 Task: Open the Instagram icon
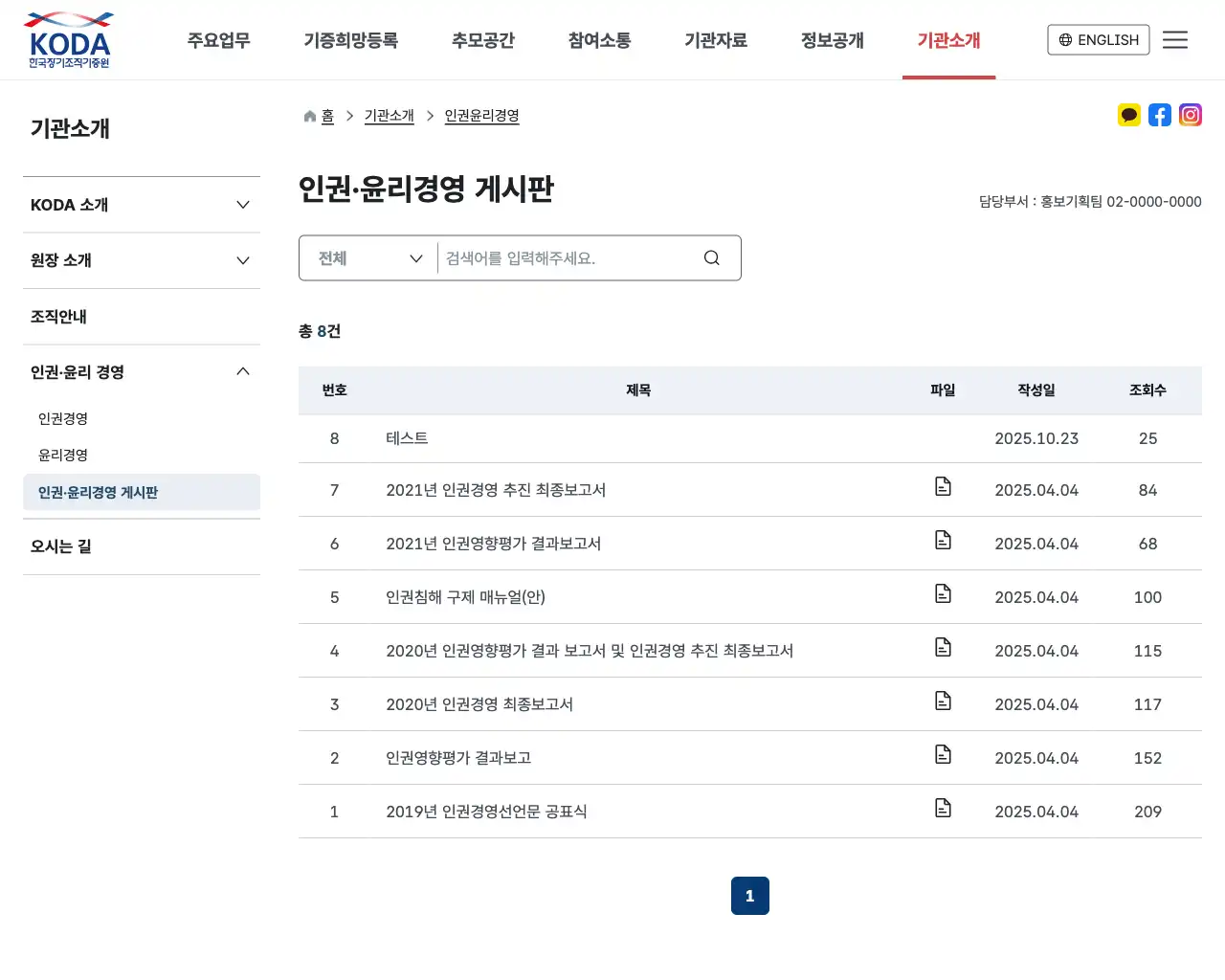pyautogui.click(x=1190, y=115)
